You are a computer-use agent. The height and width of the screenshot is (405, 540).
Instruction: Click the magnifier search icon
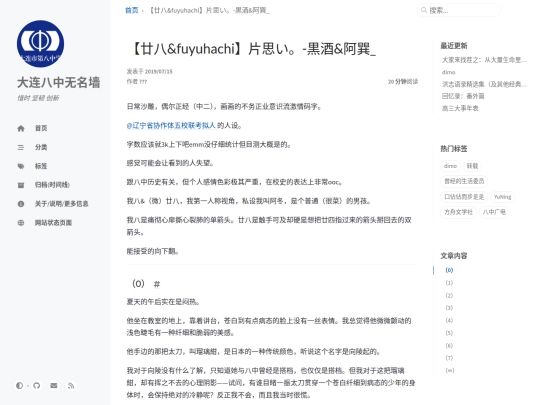point(424,10)
